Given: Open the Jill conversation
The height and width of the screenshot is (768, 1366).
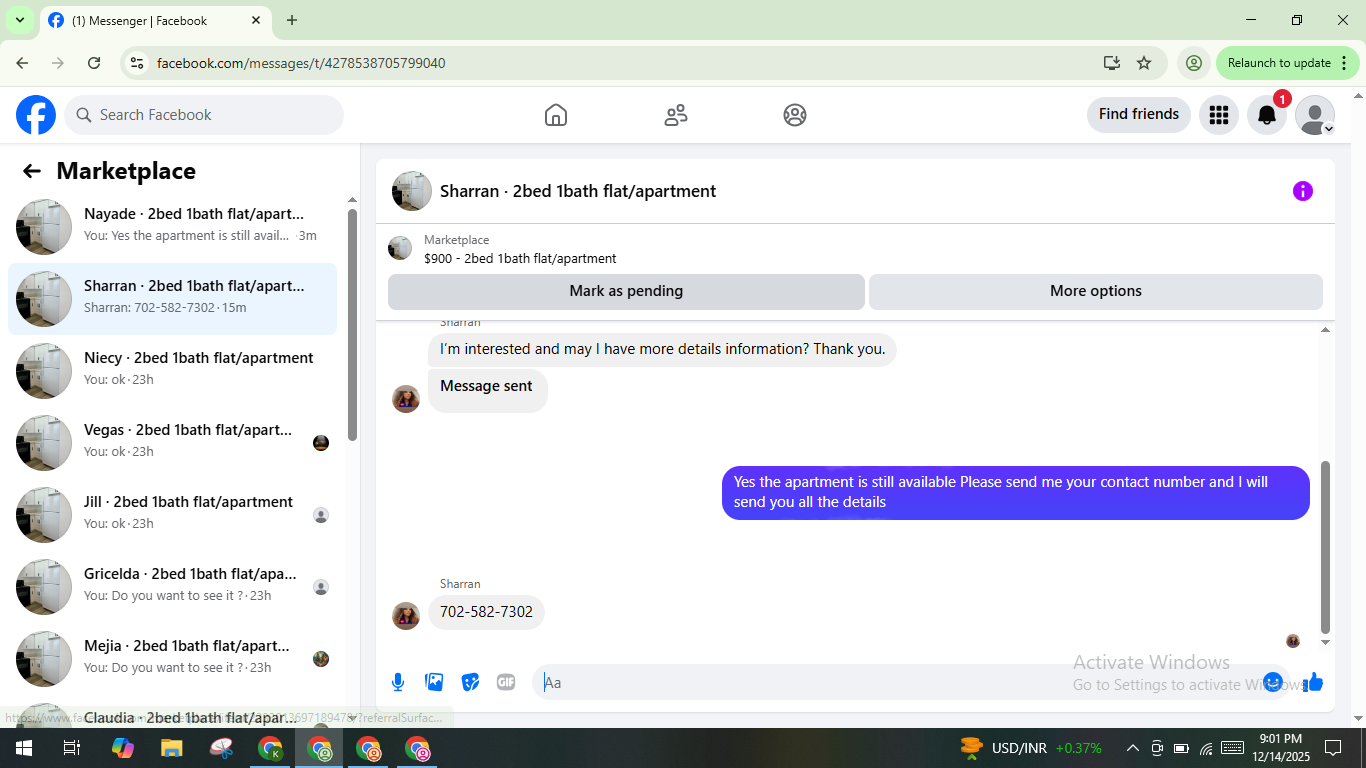Looking at the screenshot, I should click(172, 515).
